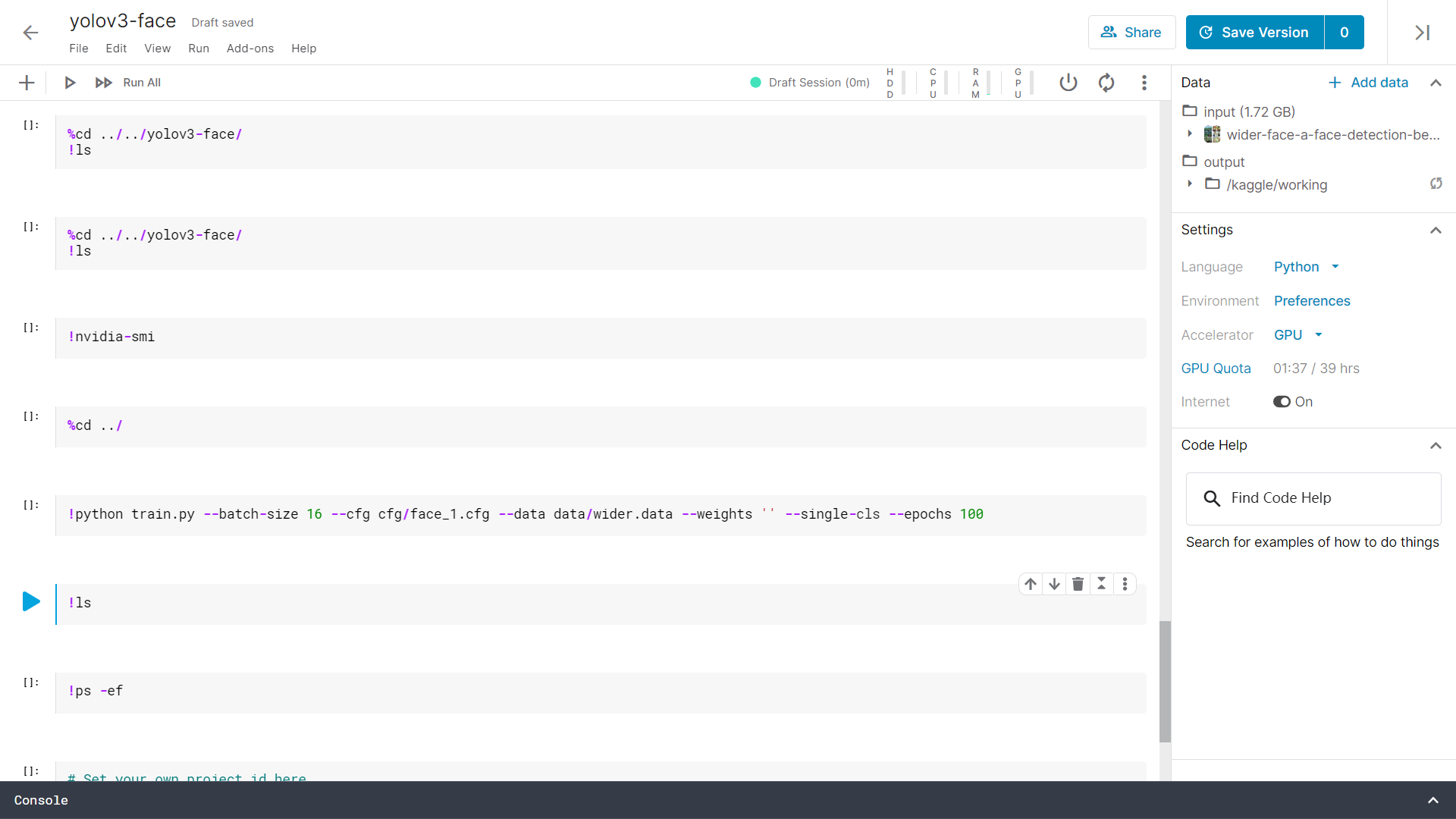
Task: Click into the python train.py cell
Action: 601,515
